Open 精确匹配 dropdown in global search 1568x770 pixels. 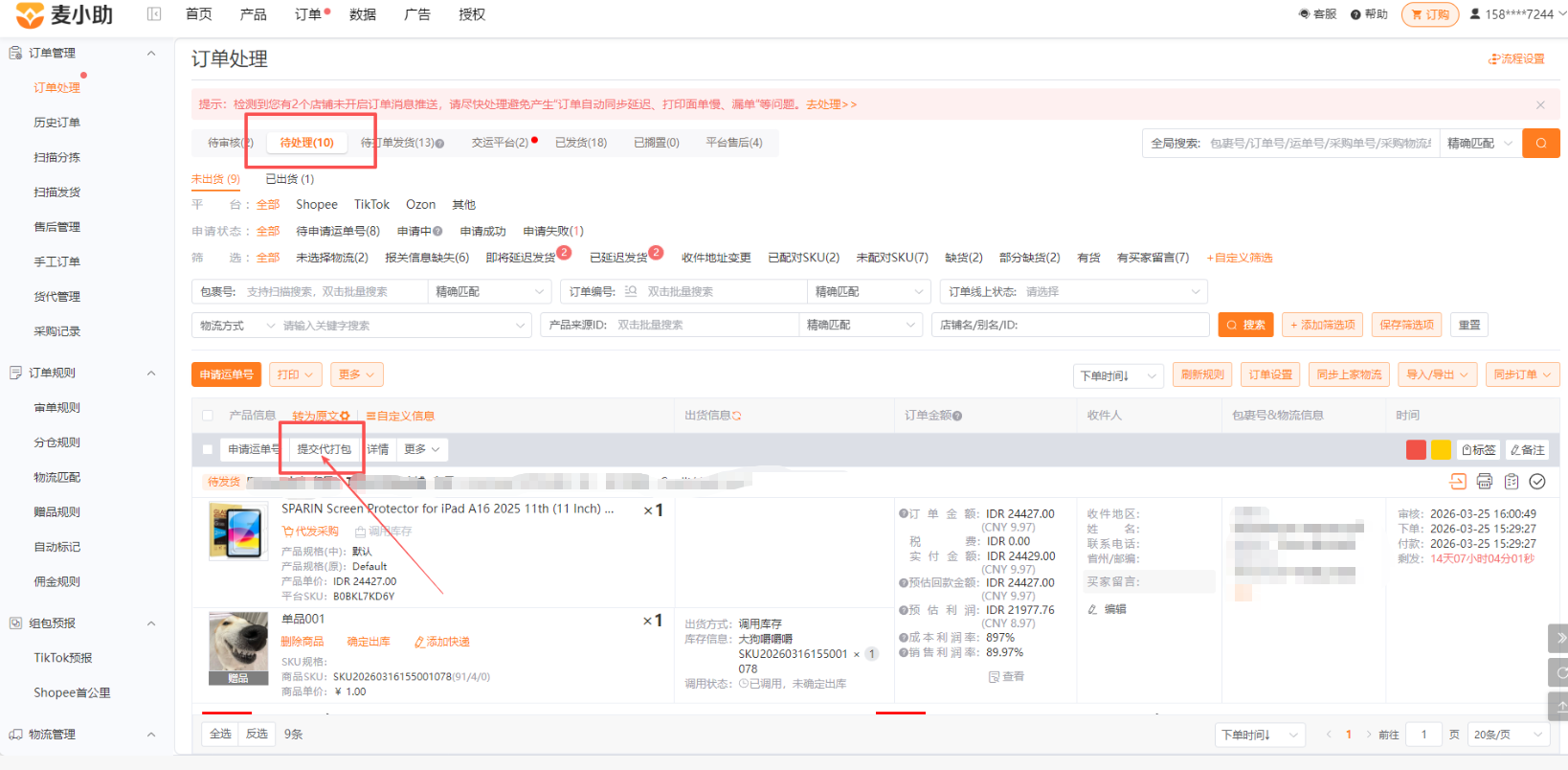tap(1480, 143)
